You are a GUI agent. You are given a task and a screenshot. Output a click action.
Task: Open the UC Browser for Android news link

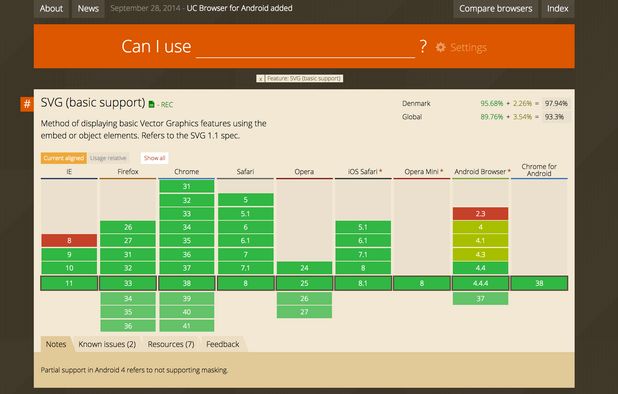(x=239, y=8)
